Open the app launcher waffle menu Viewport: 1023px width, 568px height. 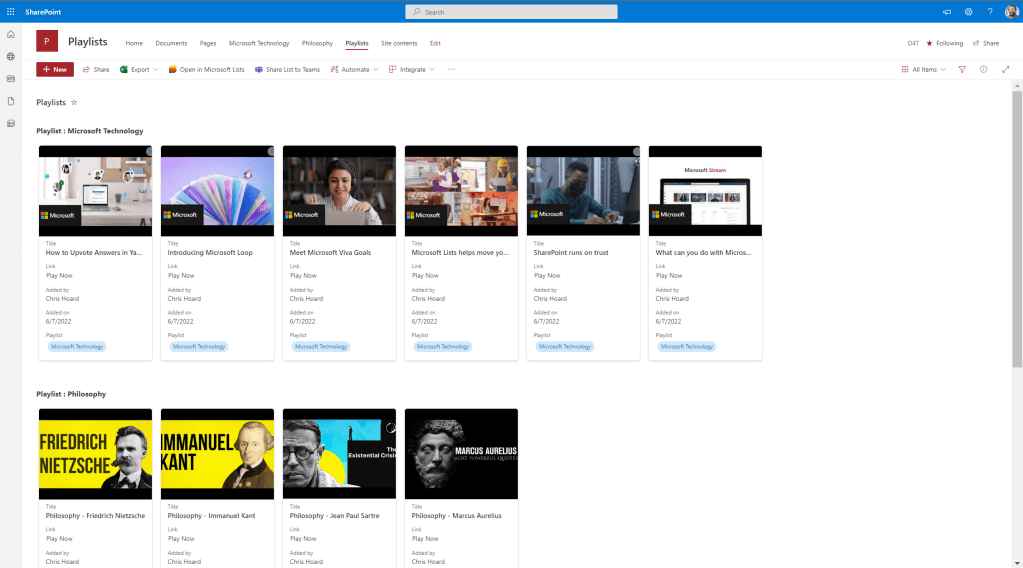coord(10,11)
